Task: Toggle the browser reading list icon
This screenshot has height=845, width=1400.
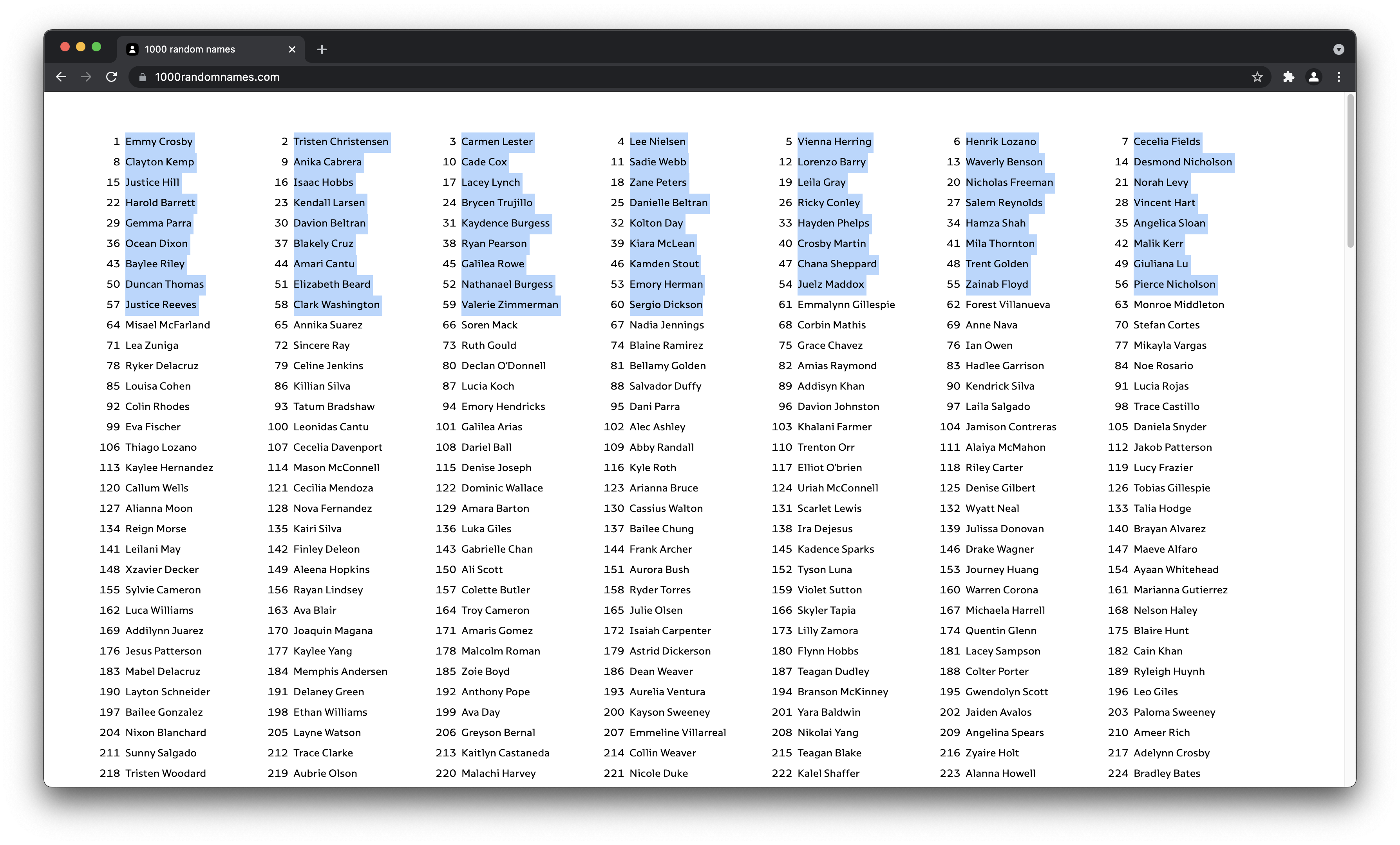Action: click(x=1258, y=77)
